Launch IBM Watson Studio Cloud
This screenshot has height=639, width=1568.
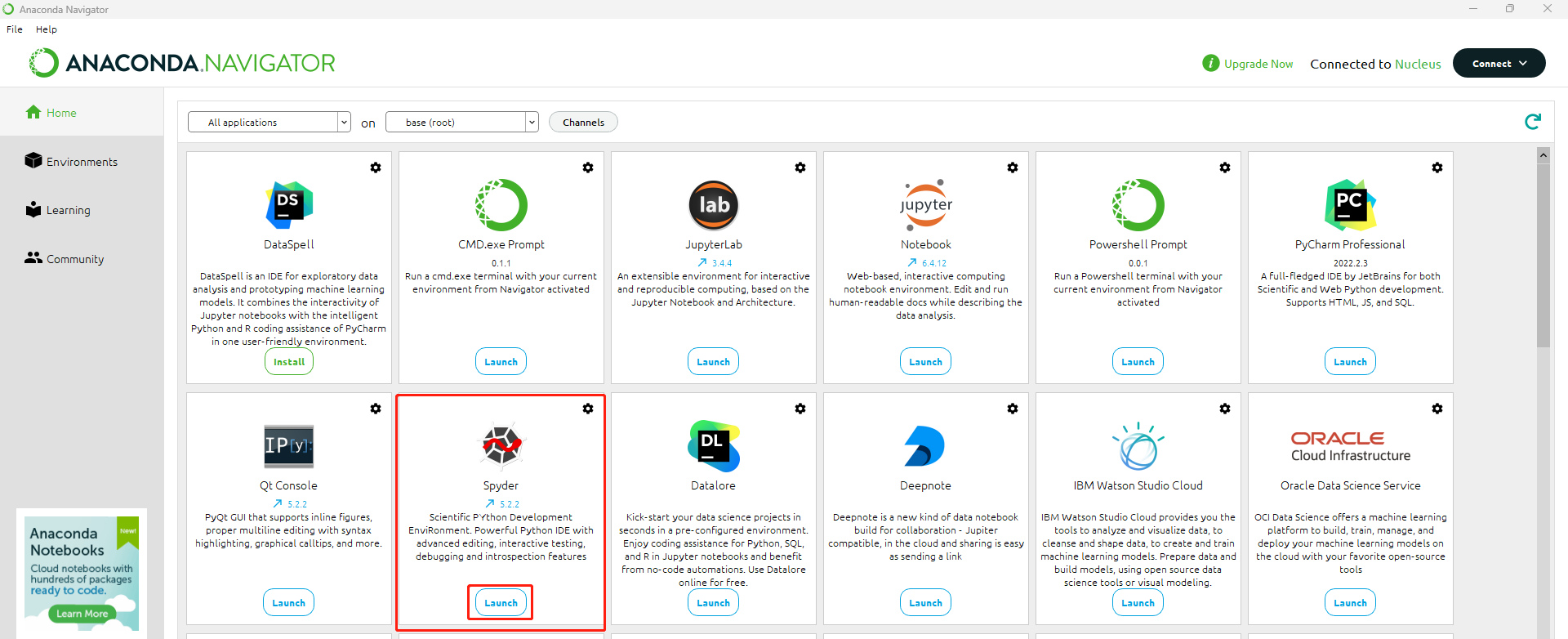[1138, 603]
